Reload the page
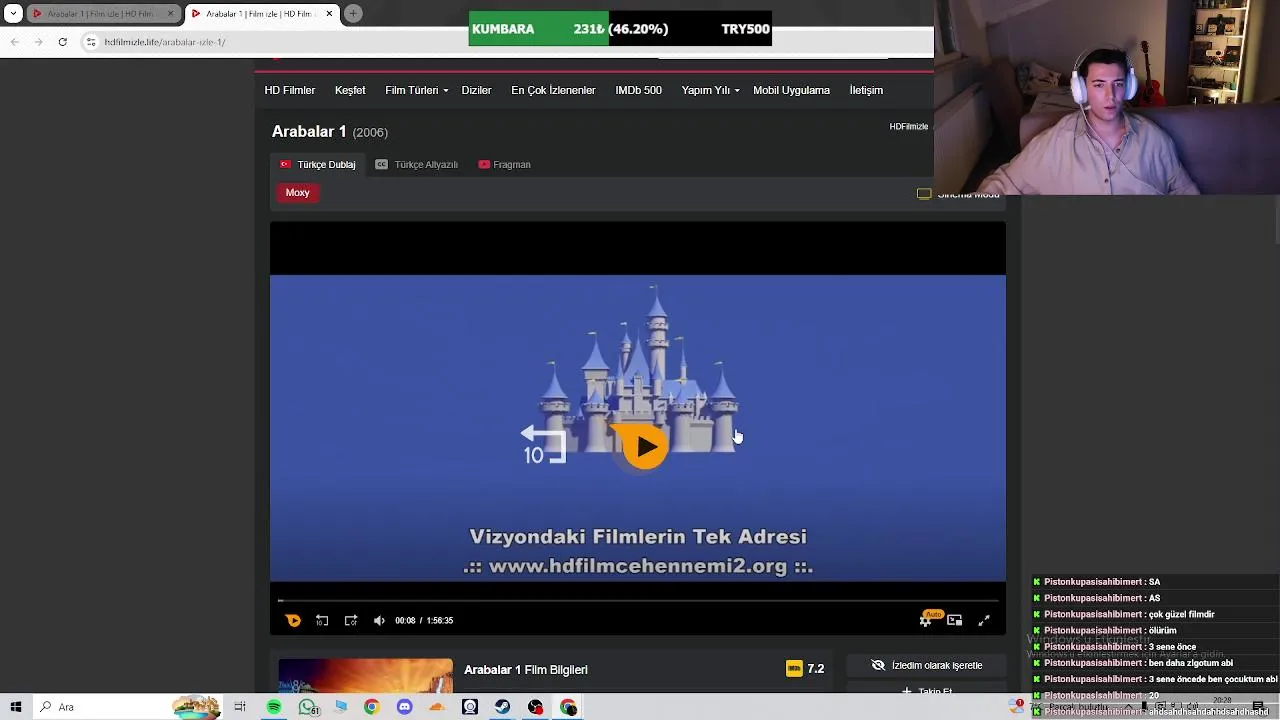Screen dimensions: 1280x720 coord(62,42)
